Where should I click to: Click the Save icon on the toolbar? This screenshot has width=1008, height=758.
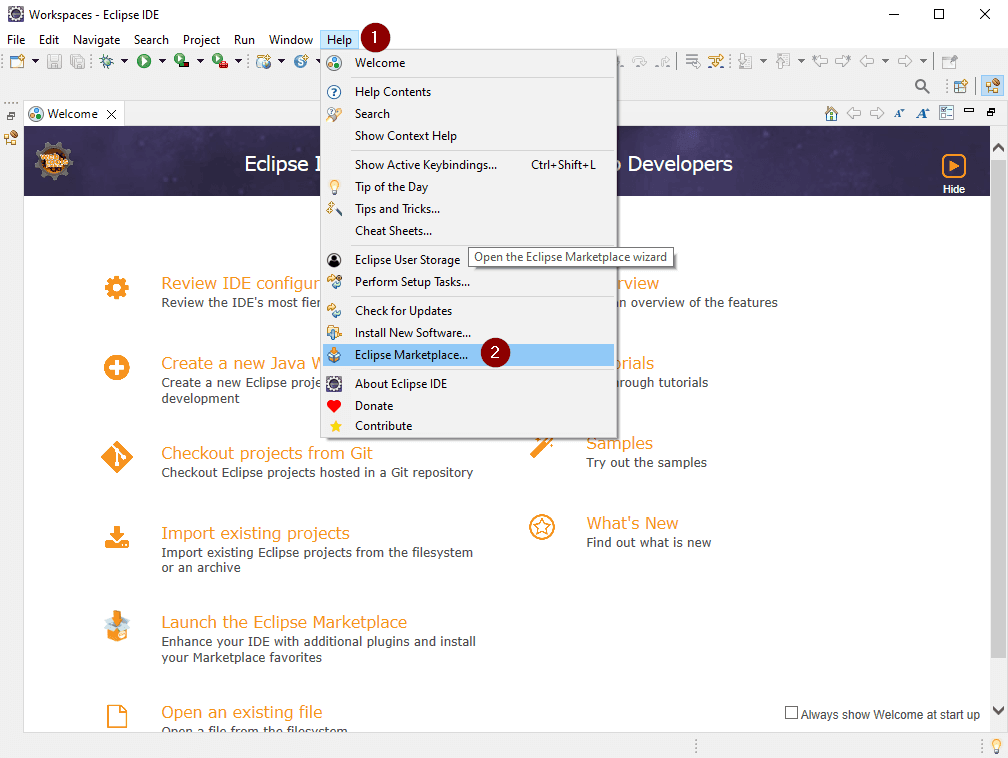(x=53, y=60)
